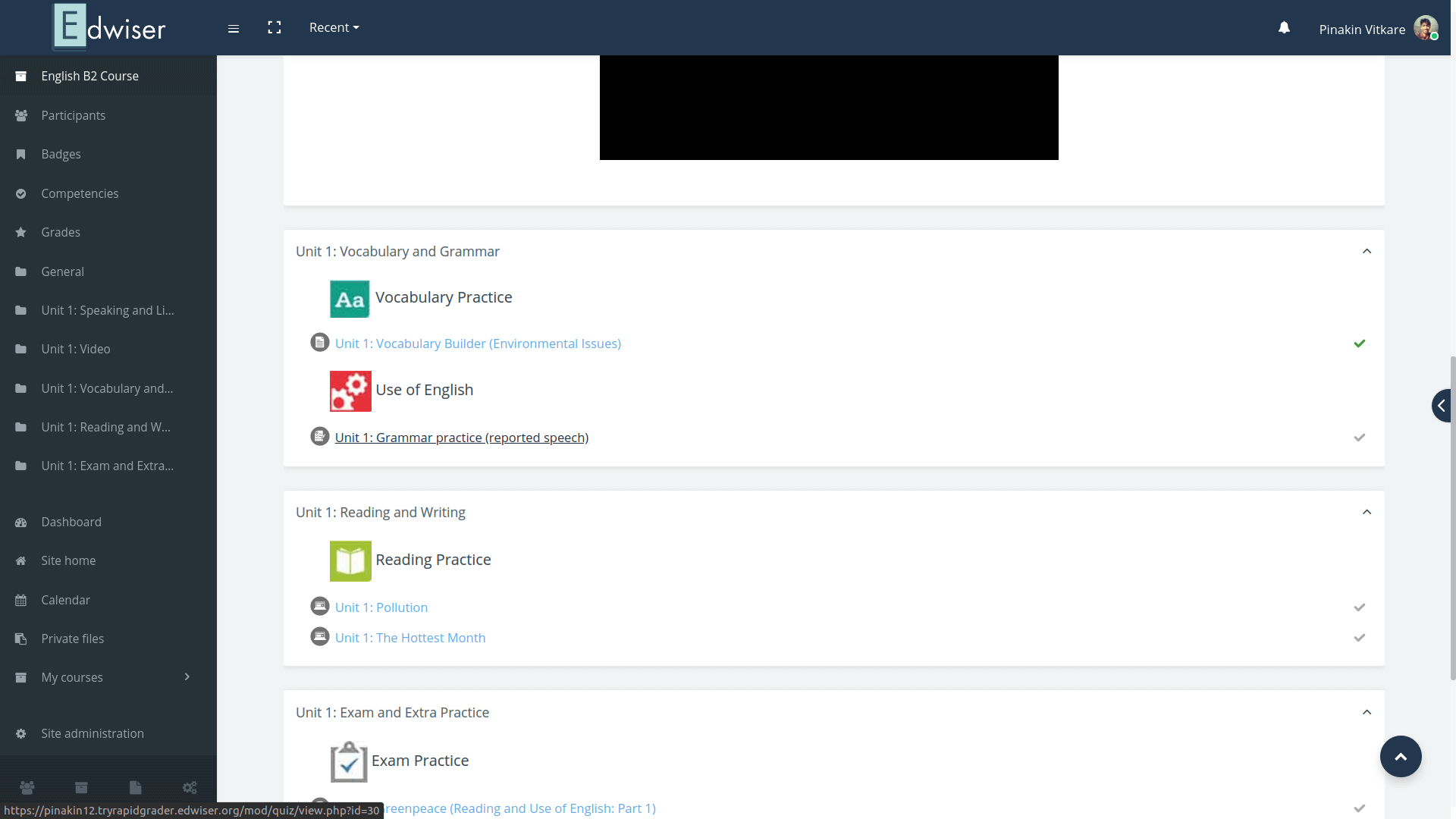Click the Edwiser logo
This screenshot has width=1456, height=819.
tap(109, 27)
